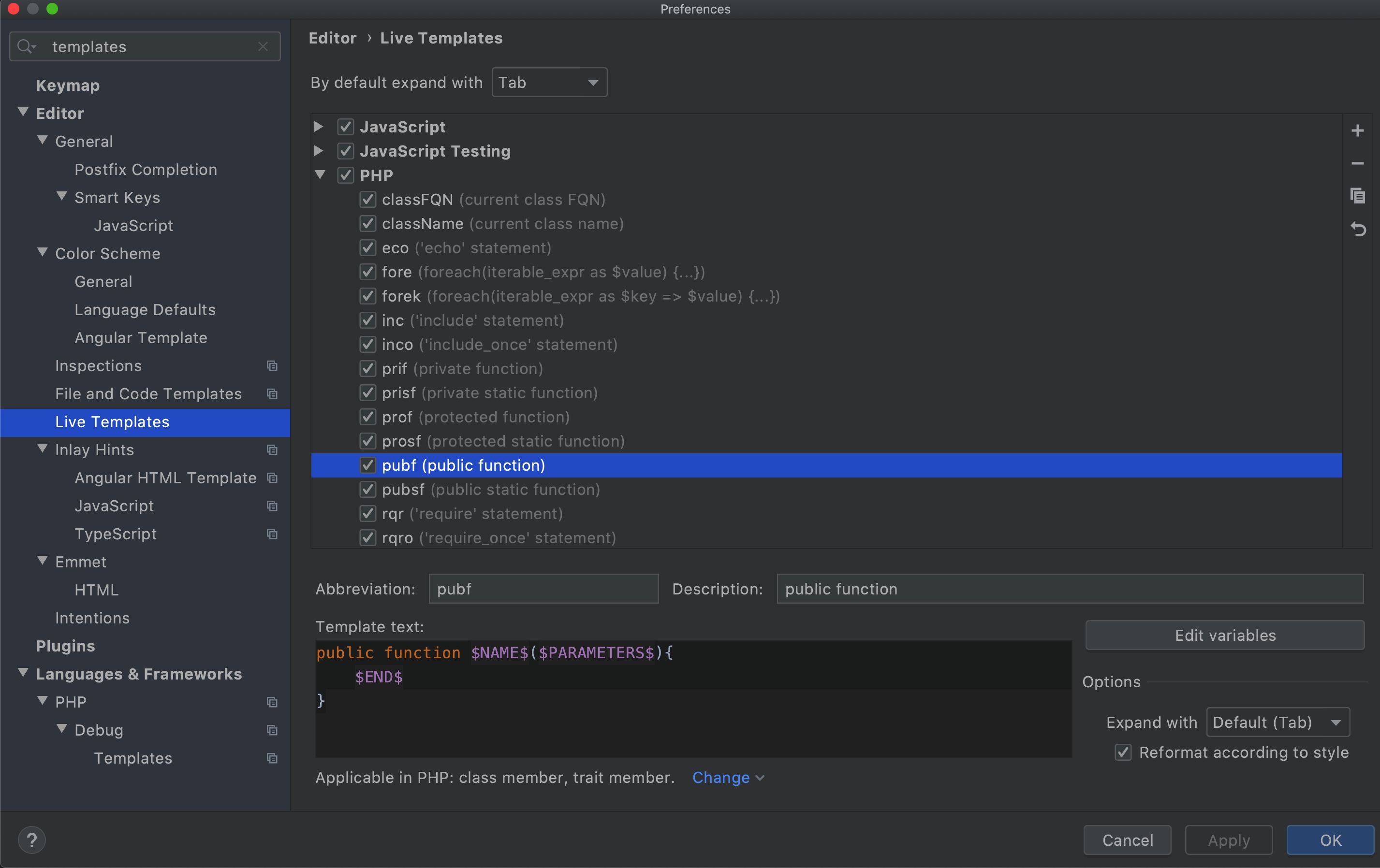Collapse the Smart Keys tree node

point(62,197)
